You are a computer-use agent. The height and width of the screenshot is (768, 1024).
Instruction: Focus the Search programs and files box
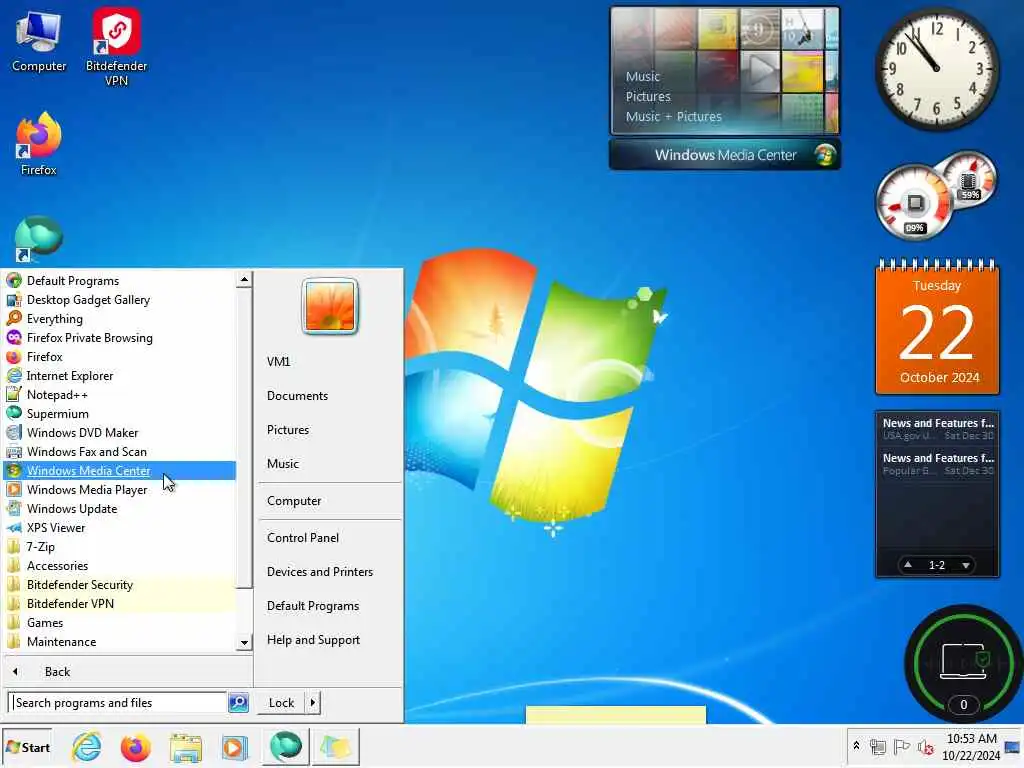coord(118,703)
